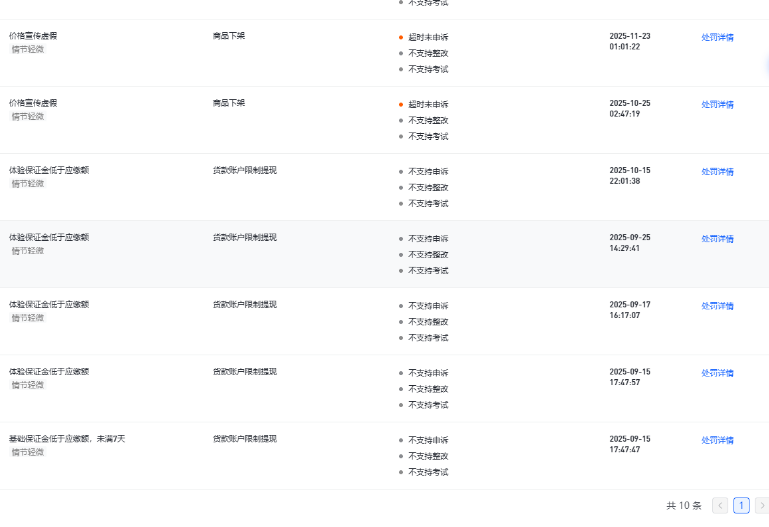Click 不支持申诉 status in the 2025-09-25 row
This screenshot has width=769, height=527.
pos(428,238)
